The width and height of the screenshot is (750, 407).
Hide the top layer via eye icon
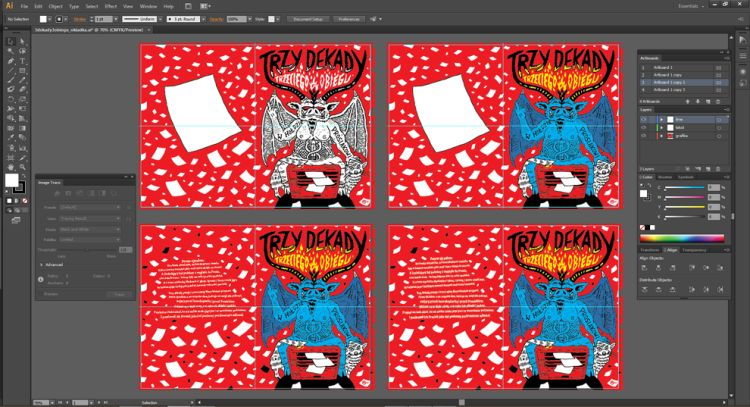pyautogui.click(x=643, y=119)
